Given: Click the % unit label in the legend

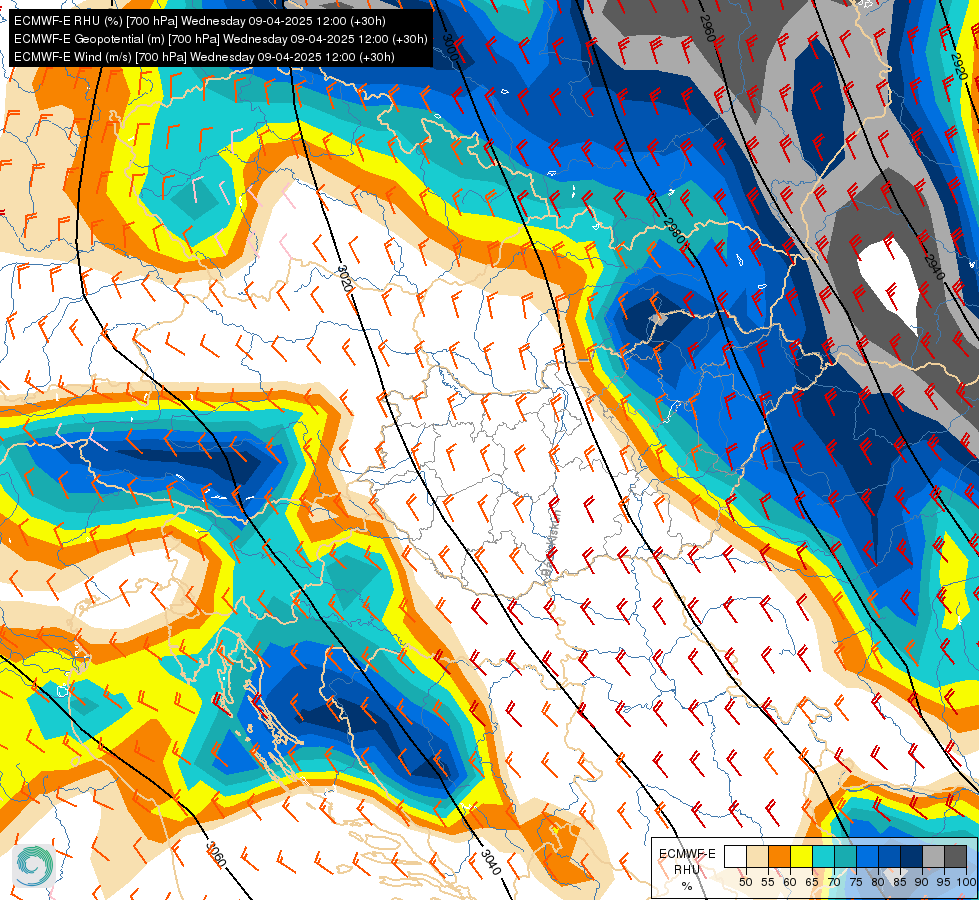Looking at the screenshot, I should pos(687,886).
